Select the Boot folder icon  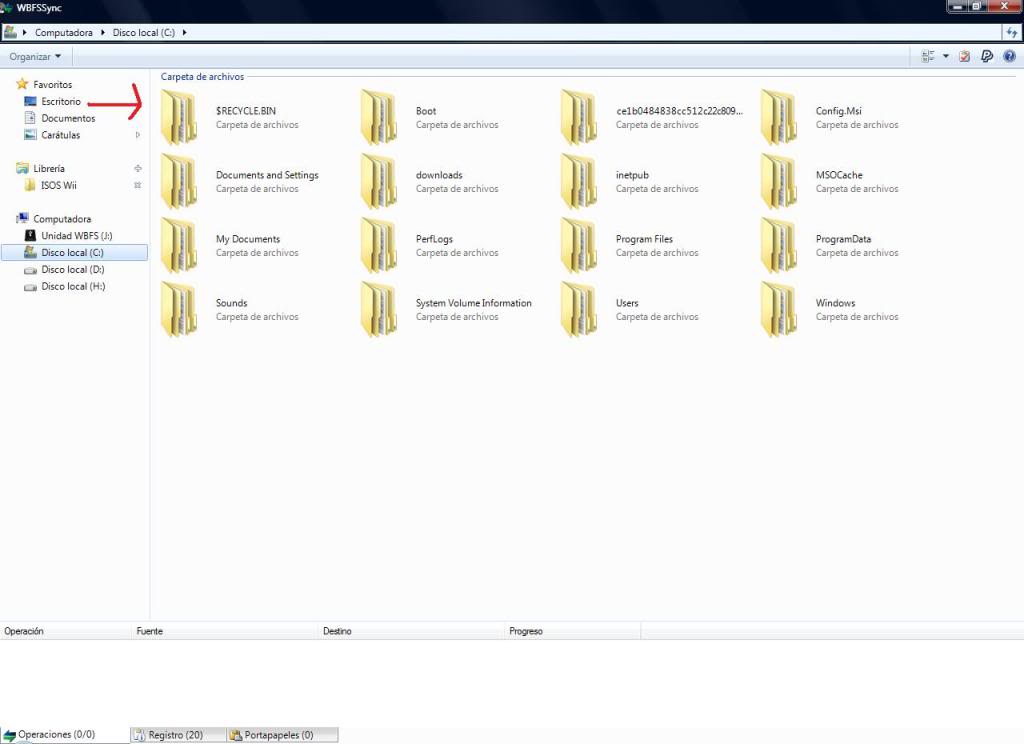(379, 118)
